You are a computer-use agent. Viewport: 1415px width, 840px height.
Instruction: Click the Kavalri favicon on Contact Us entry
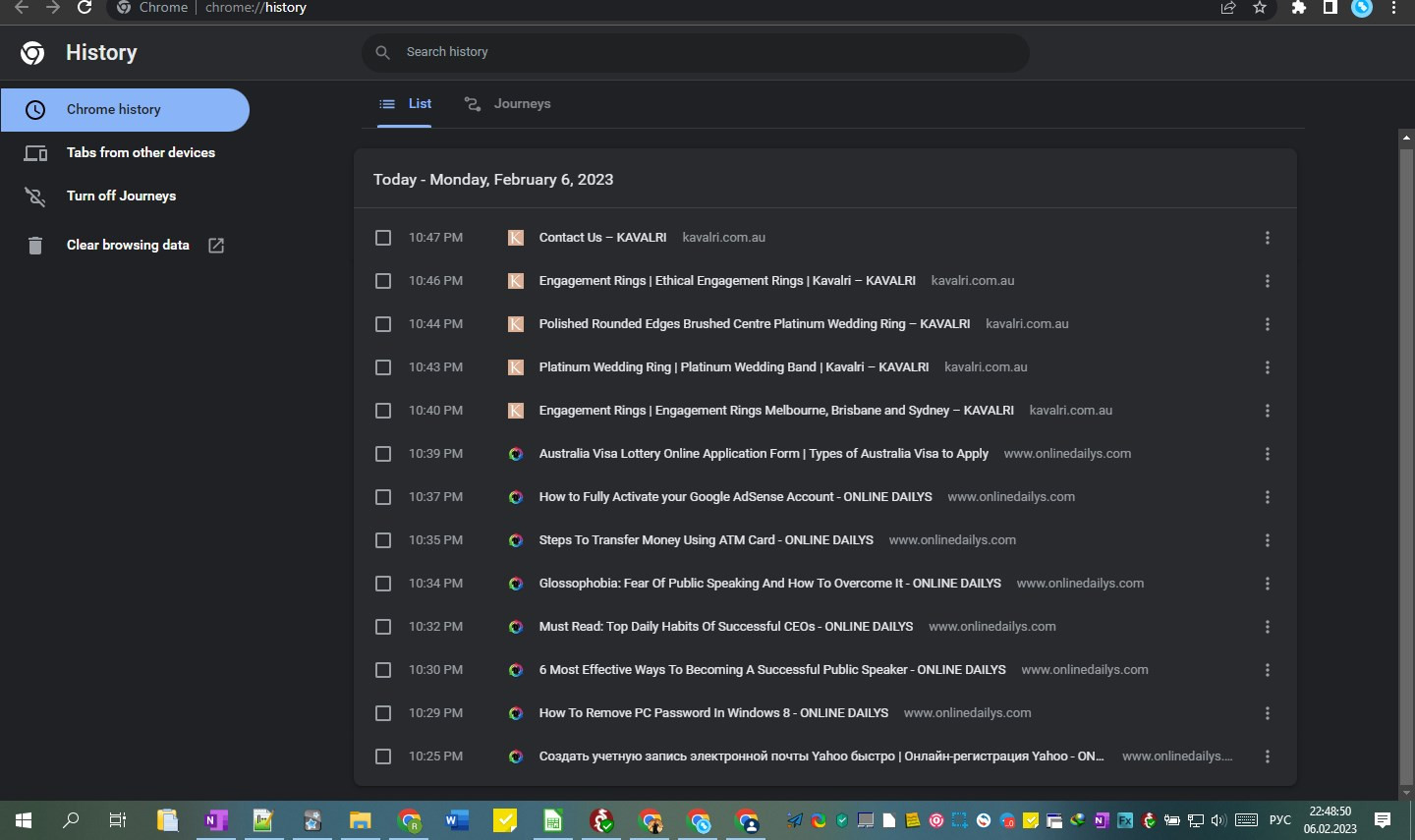point(515,238)
